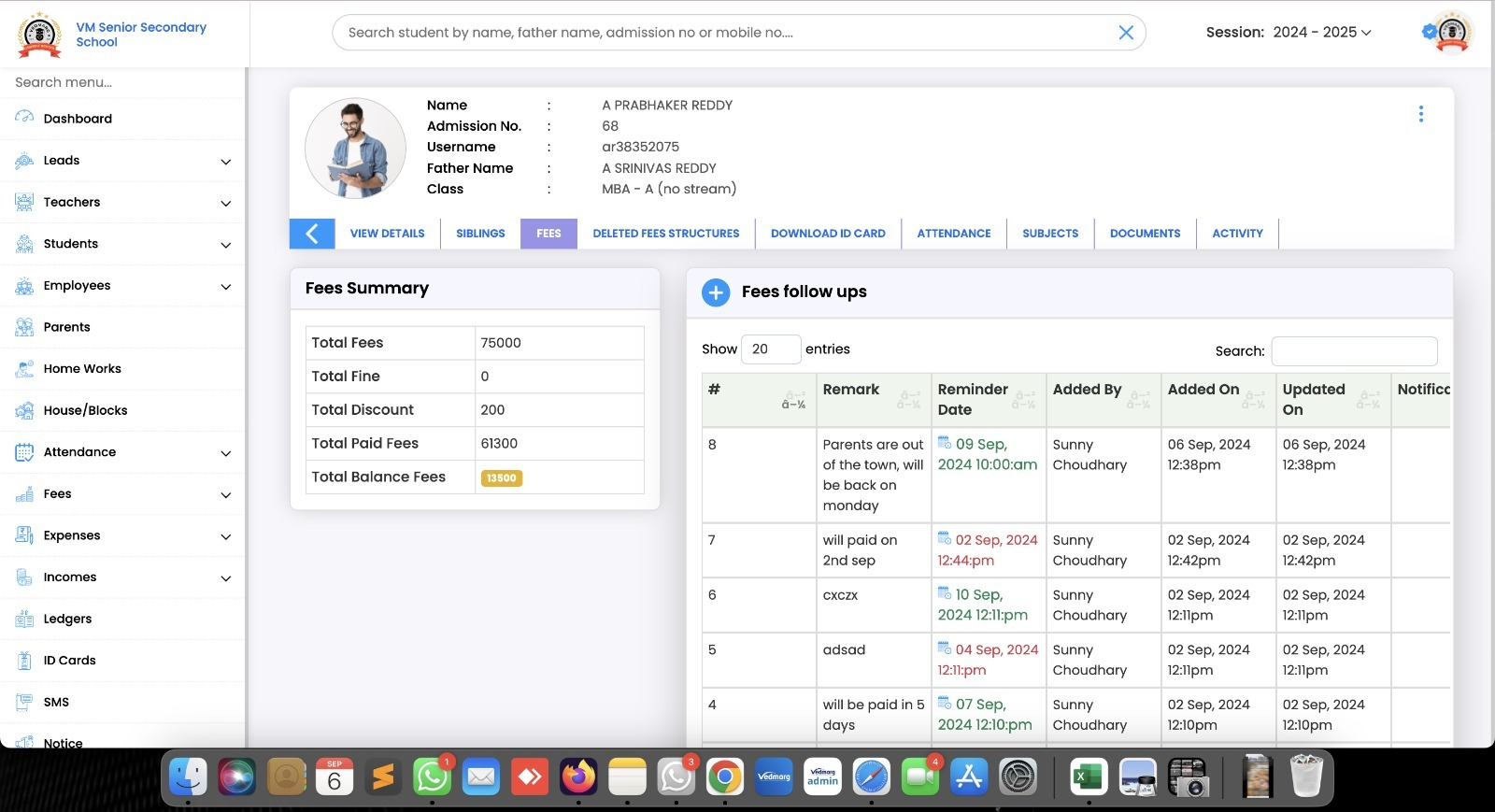Expand the Incomes menu chevron

pyautogui.click(x=226, y=578)
